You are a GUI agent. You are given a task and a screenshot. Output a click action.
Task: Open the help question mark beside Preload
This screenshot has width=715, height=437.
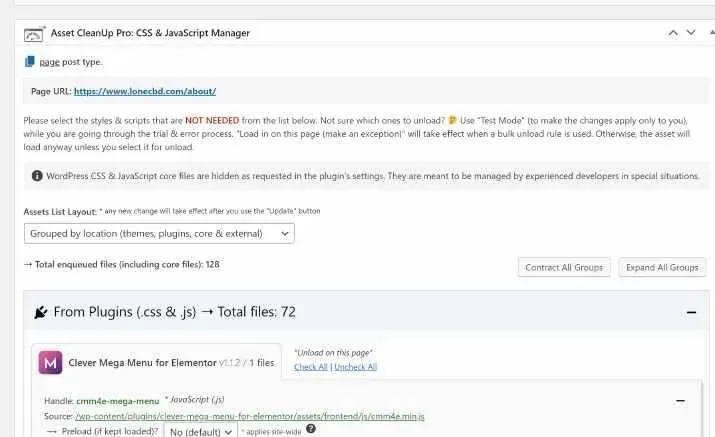coord(310,430)
